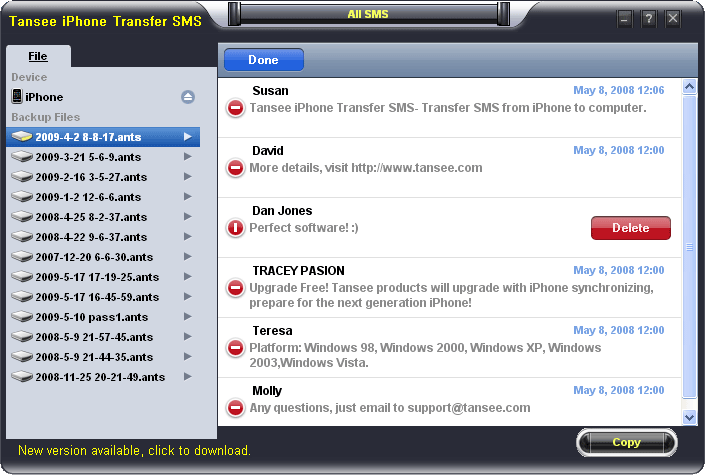Select backup file 2009-3-21 5-6-9.ants
The width and height of the screenshot is (705, 475).
(x=103, y=157)
